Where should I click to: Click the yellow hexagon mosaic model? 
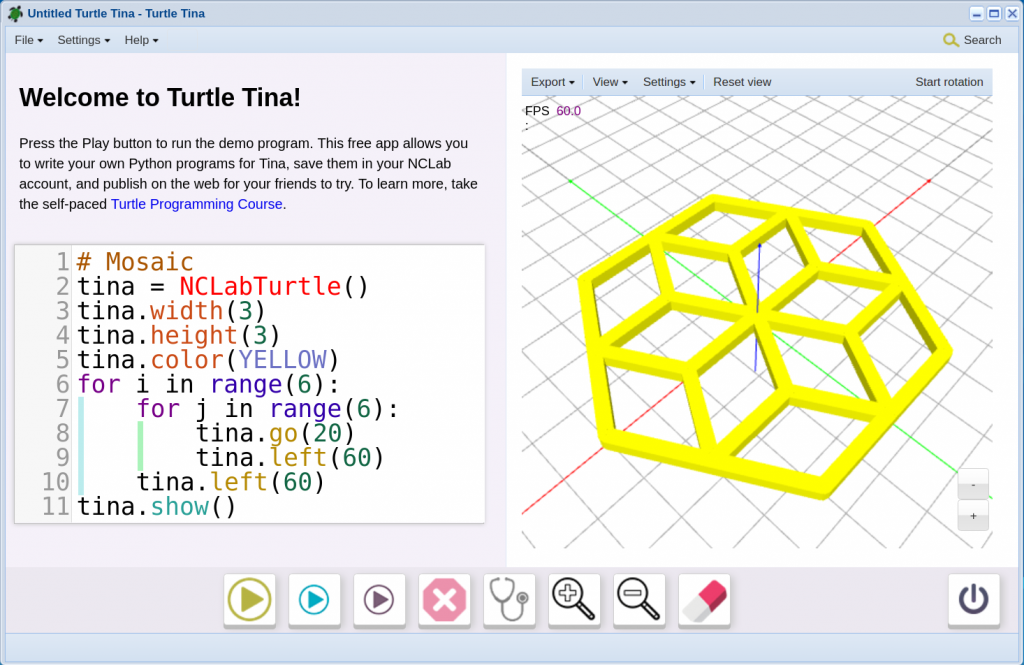763,346
